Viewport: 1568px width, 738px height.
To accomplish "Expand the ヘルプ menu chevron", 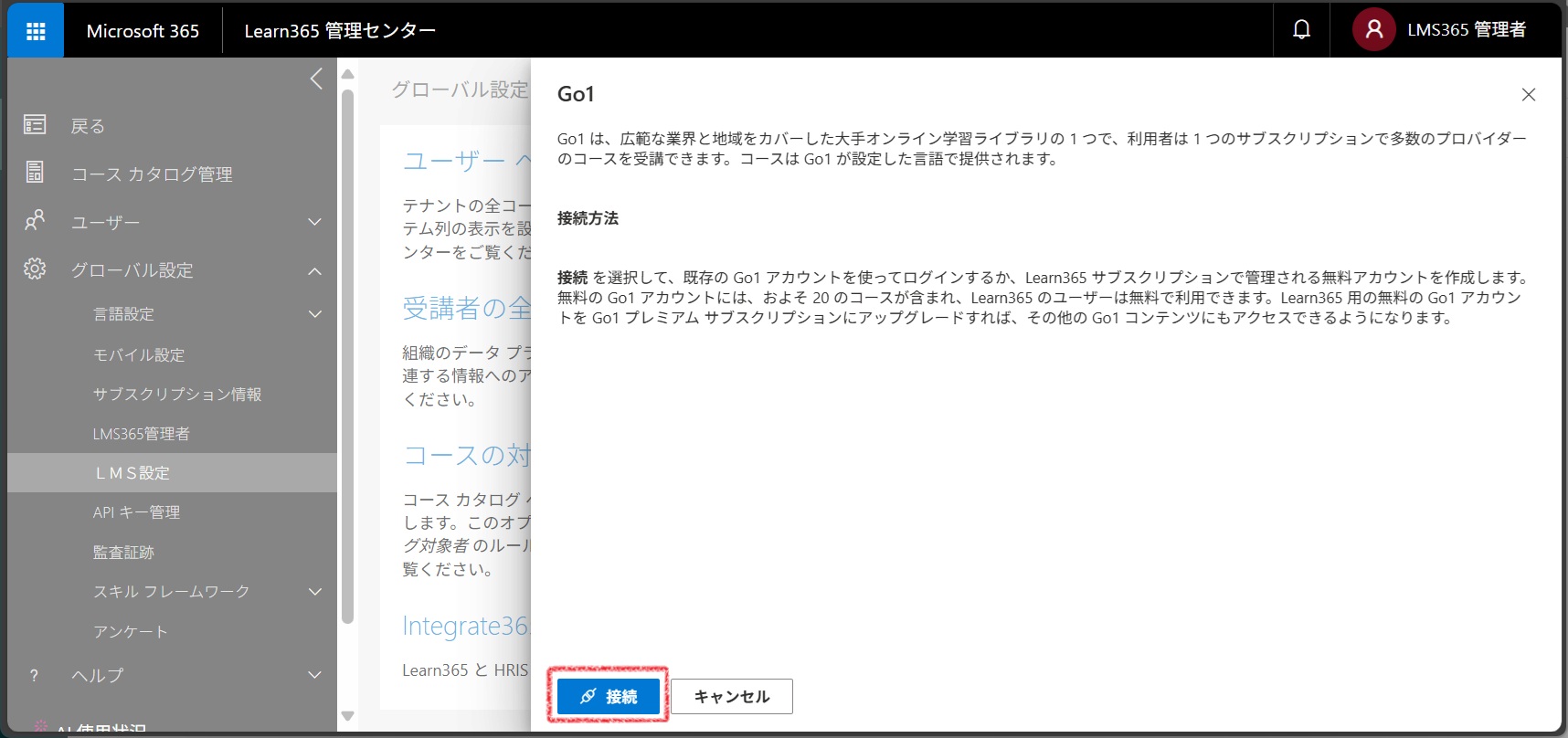I will click(314, 675).
